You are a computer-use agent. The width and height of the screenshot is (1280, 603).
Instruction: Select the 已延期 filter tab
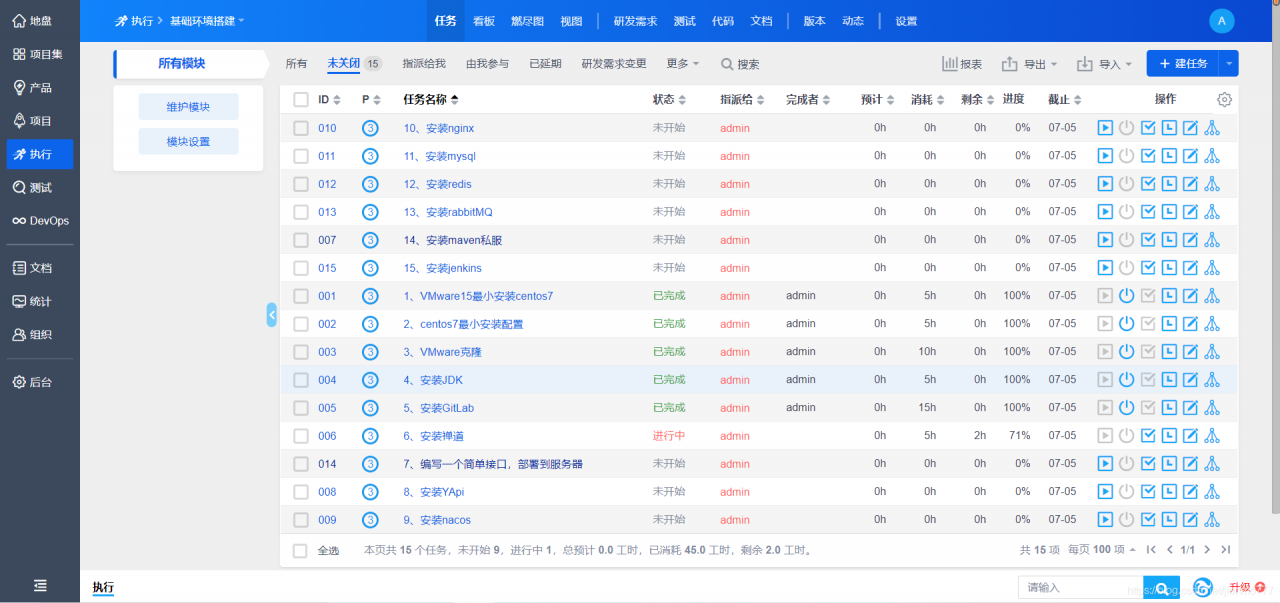[545, 64]
